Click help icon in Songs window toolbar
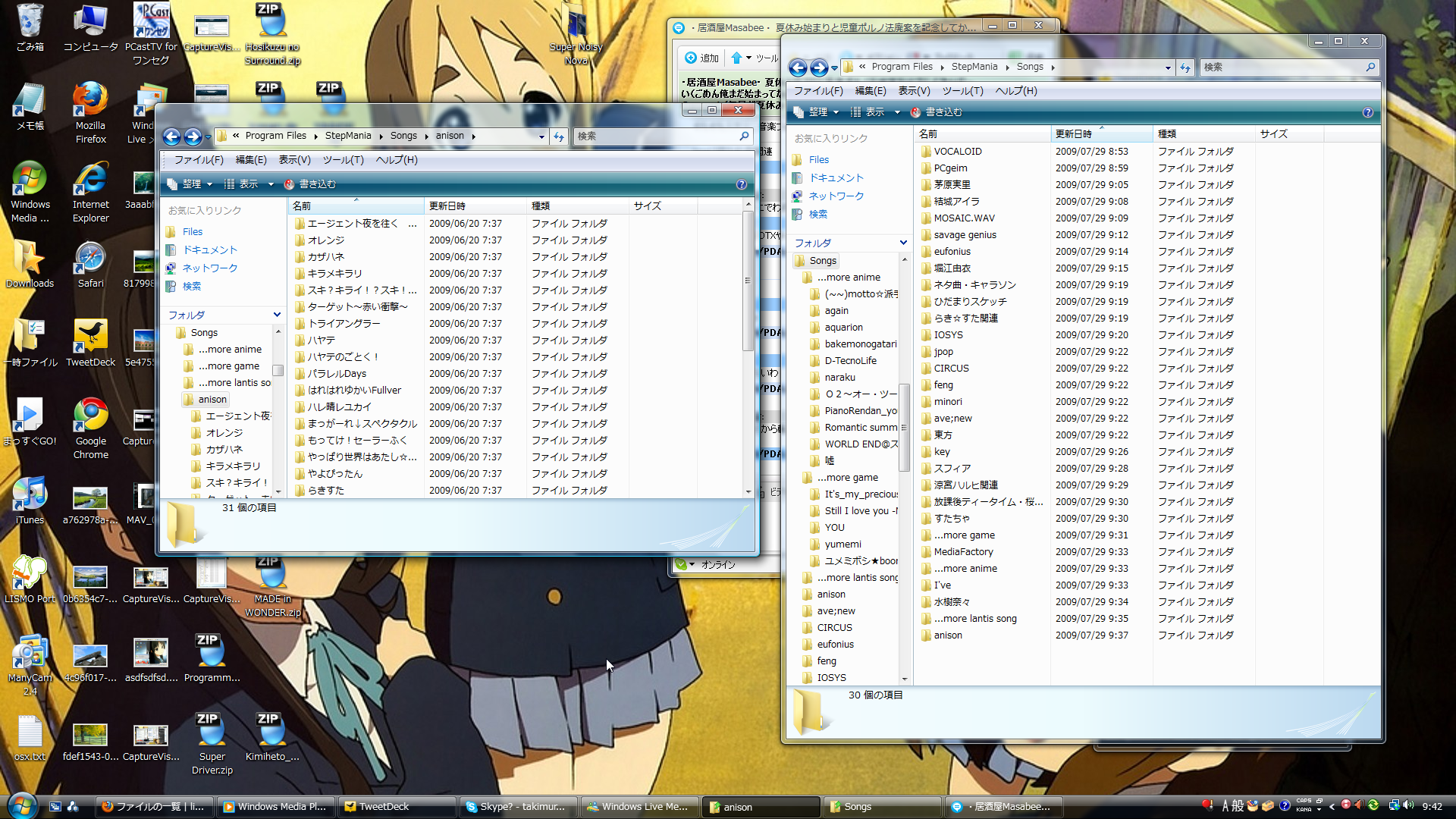 click(1367, 112)
